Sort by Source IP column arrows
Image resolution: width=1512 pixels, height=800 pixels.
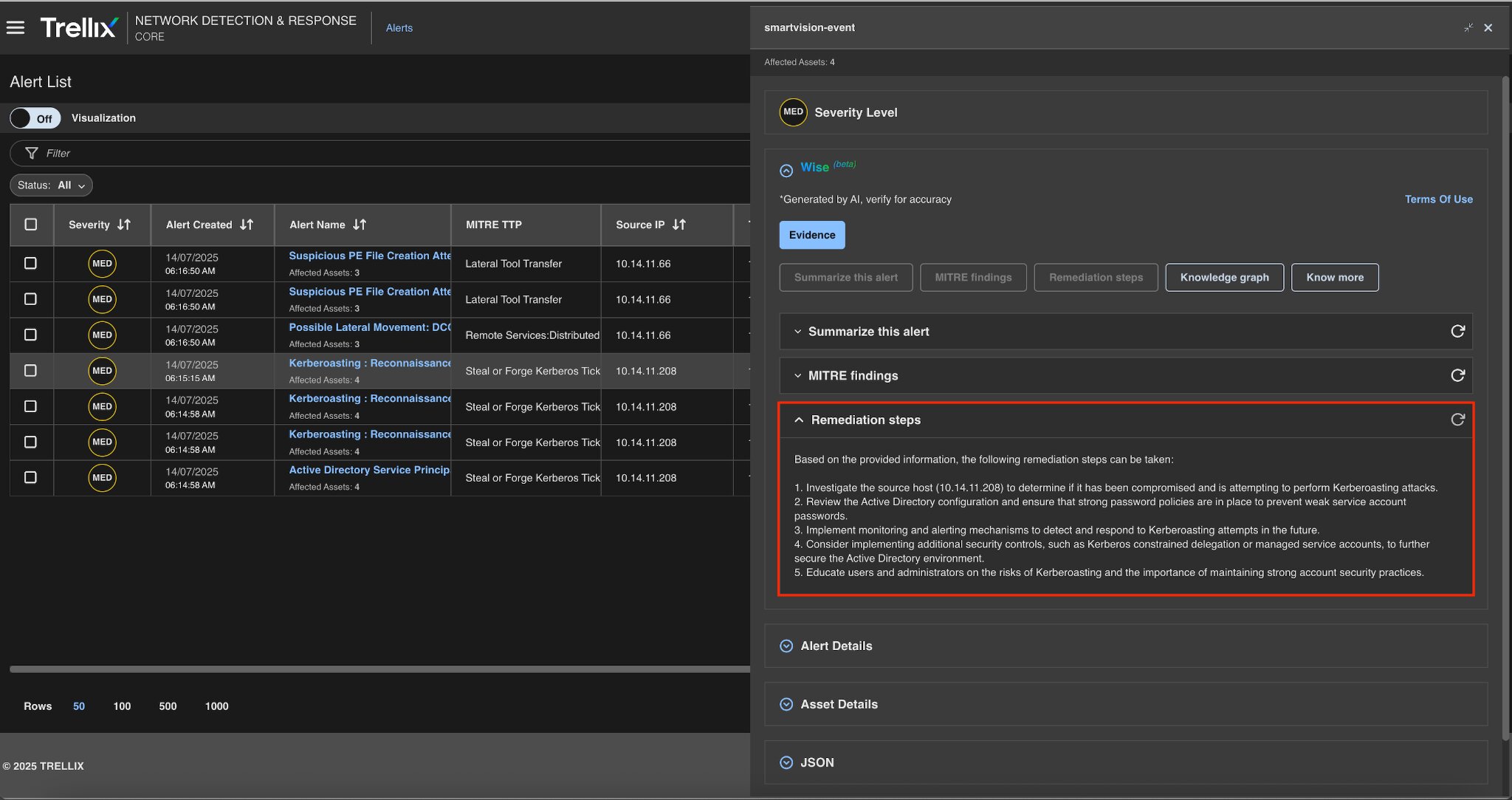click(679, 225)
